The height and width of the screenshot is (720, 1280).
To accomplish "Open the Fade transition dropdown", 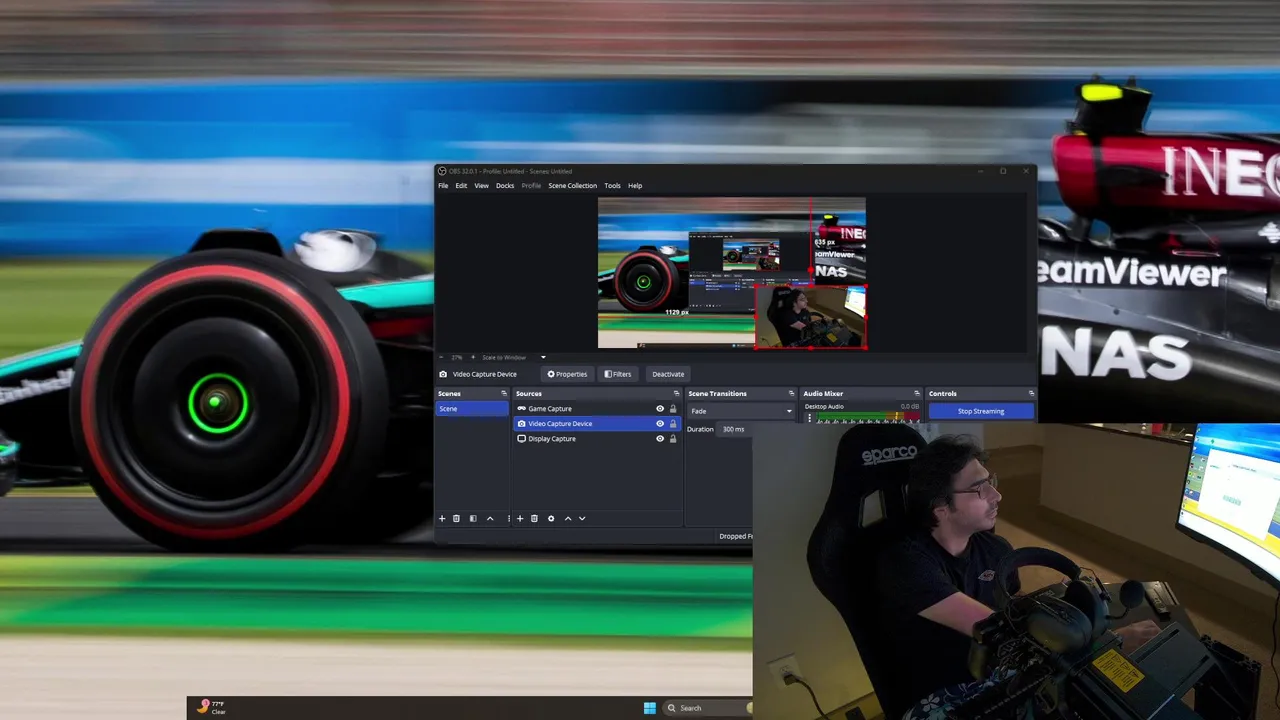I will point(741,411).
